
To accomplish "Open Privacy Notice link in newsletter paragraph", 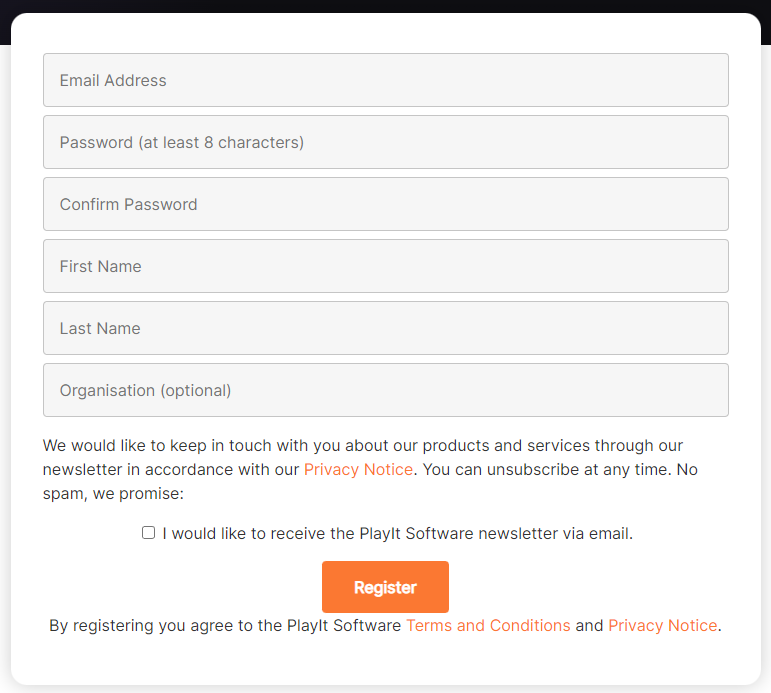I will pos(358,470).
